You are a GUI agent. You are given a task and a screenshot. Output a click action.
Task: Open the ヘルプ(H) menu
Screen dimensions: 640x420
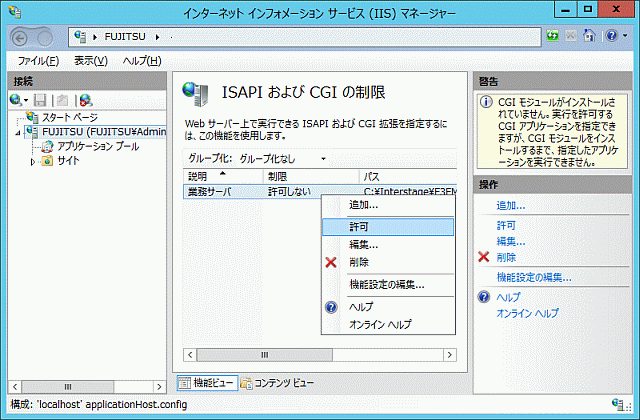(142, 61)
